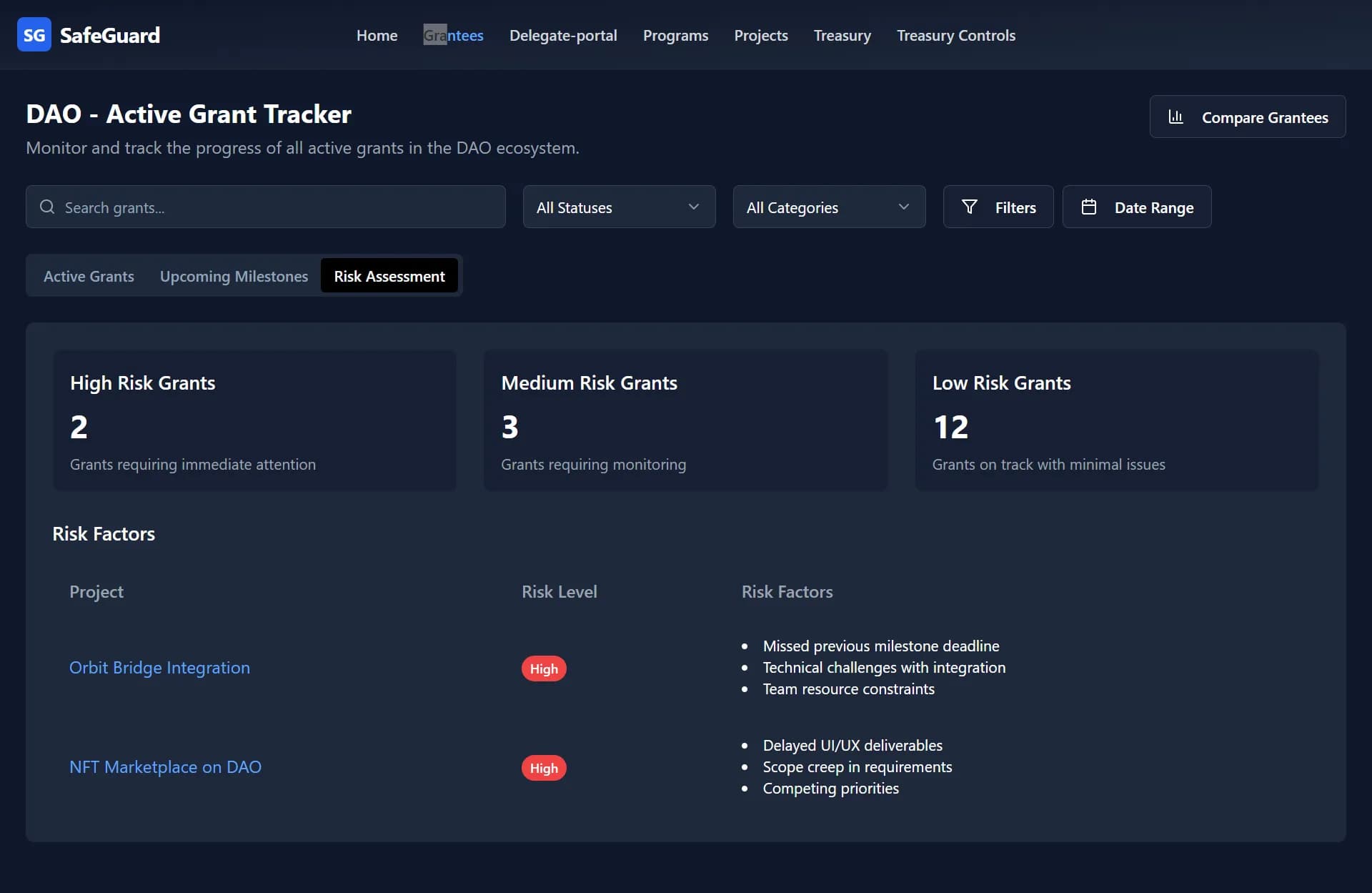Click the Compare Grantees button
The image size is (1372, 893).
pos(1247,117)
